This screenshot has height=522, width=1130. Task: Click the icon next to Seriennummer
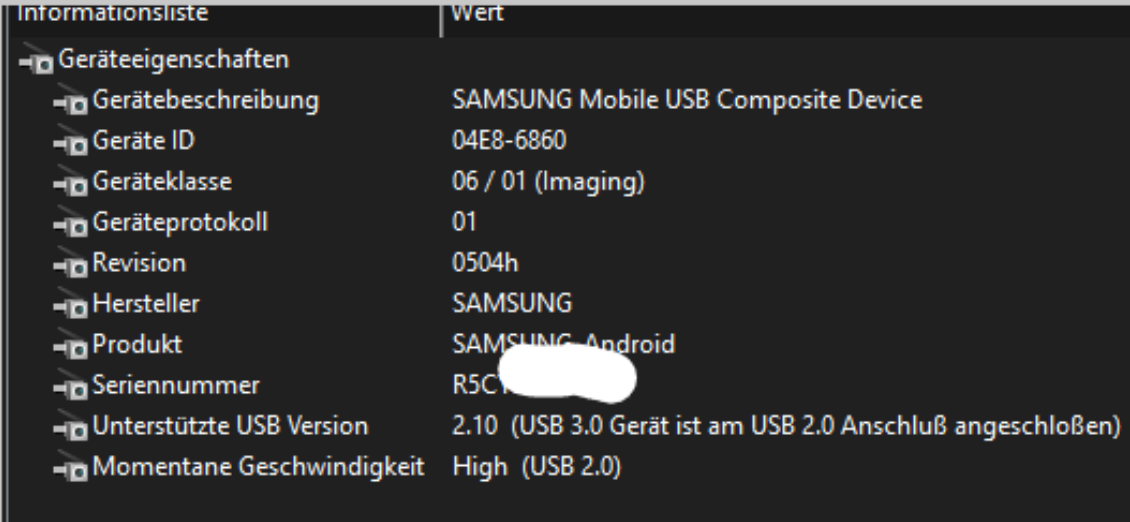click(x=75, y=387)
